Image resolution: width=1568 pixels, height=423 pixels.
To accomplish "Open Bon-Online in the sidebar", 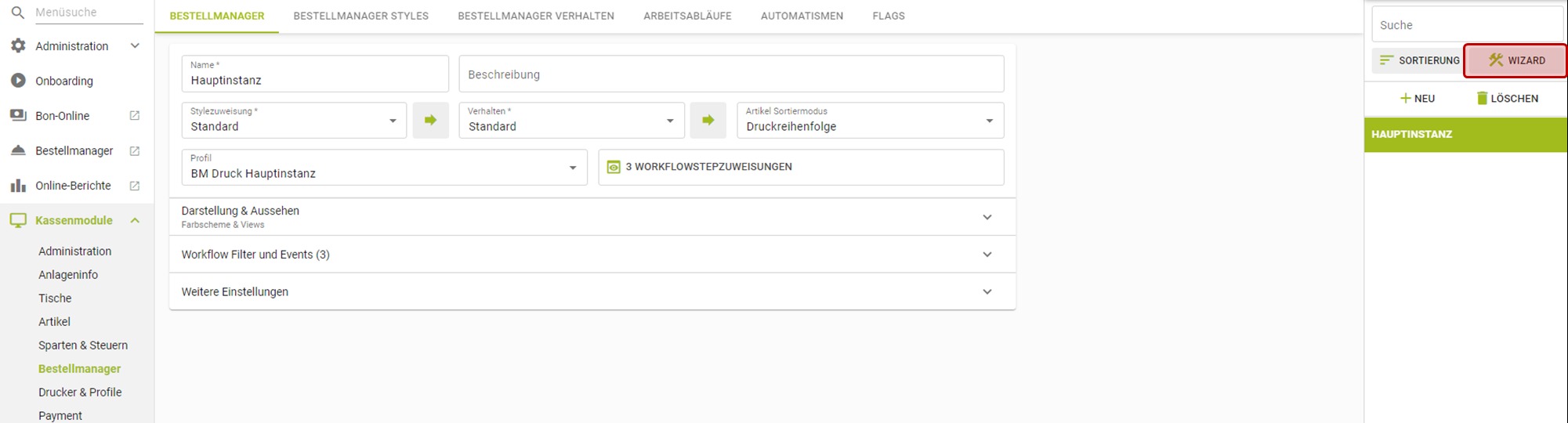I will click(x=62, y=116).
